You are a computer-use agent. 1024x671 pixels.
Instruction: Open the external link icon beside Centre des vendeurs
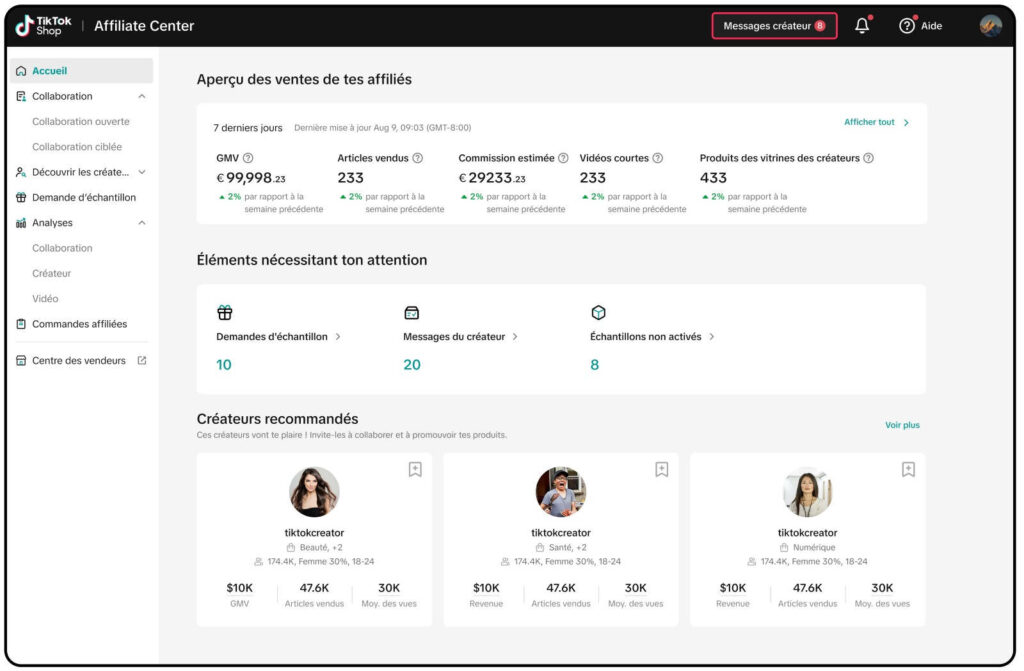[142, 361]
